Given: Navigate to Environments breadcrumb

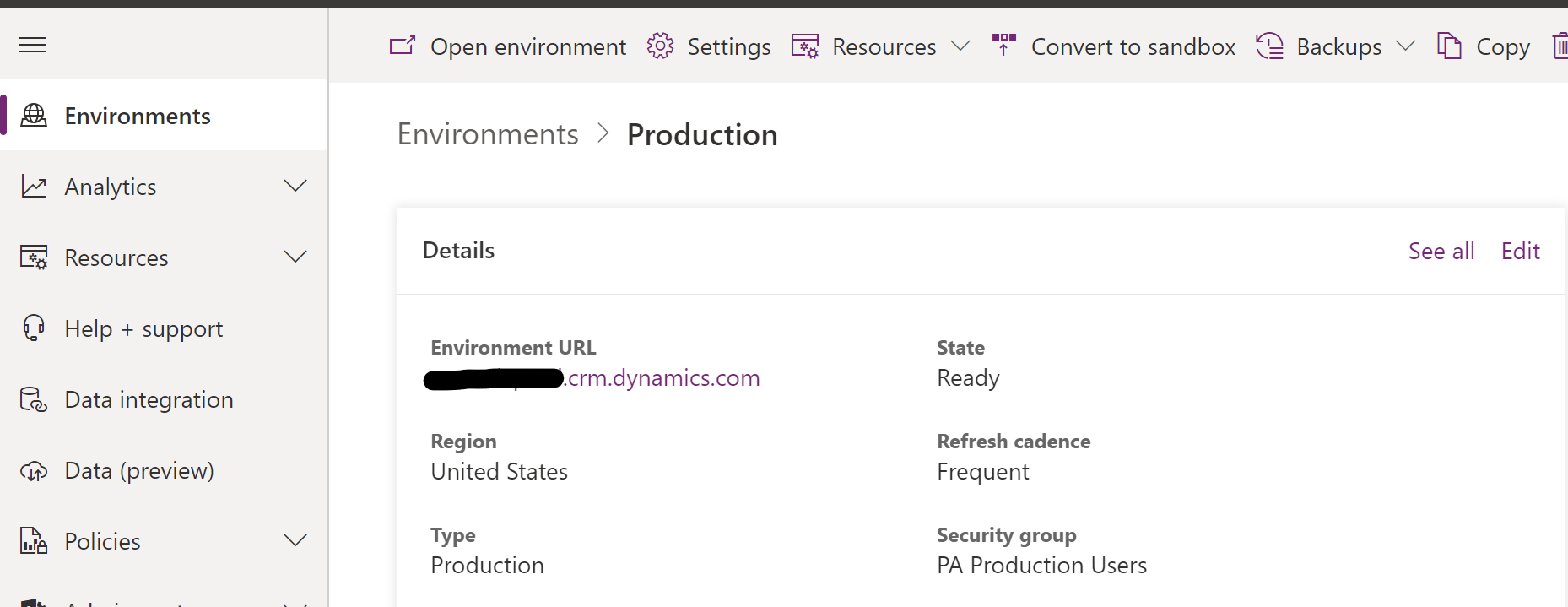Looking at the screenshot, I should 488,134.
